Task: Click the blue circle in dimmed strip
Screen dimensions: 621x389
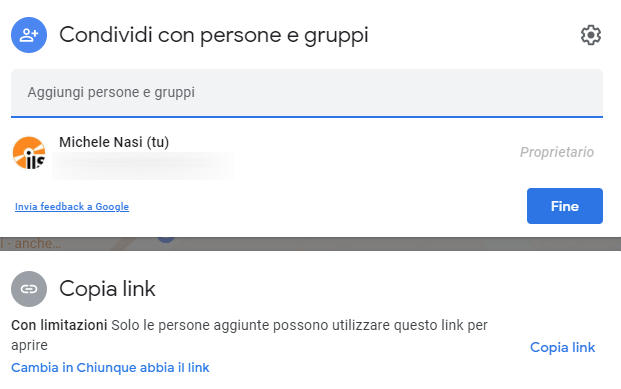Action: [x=166, y=239]
